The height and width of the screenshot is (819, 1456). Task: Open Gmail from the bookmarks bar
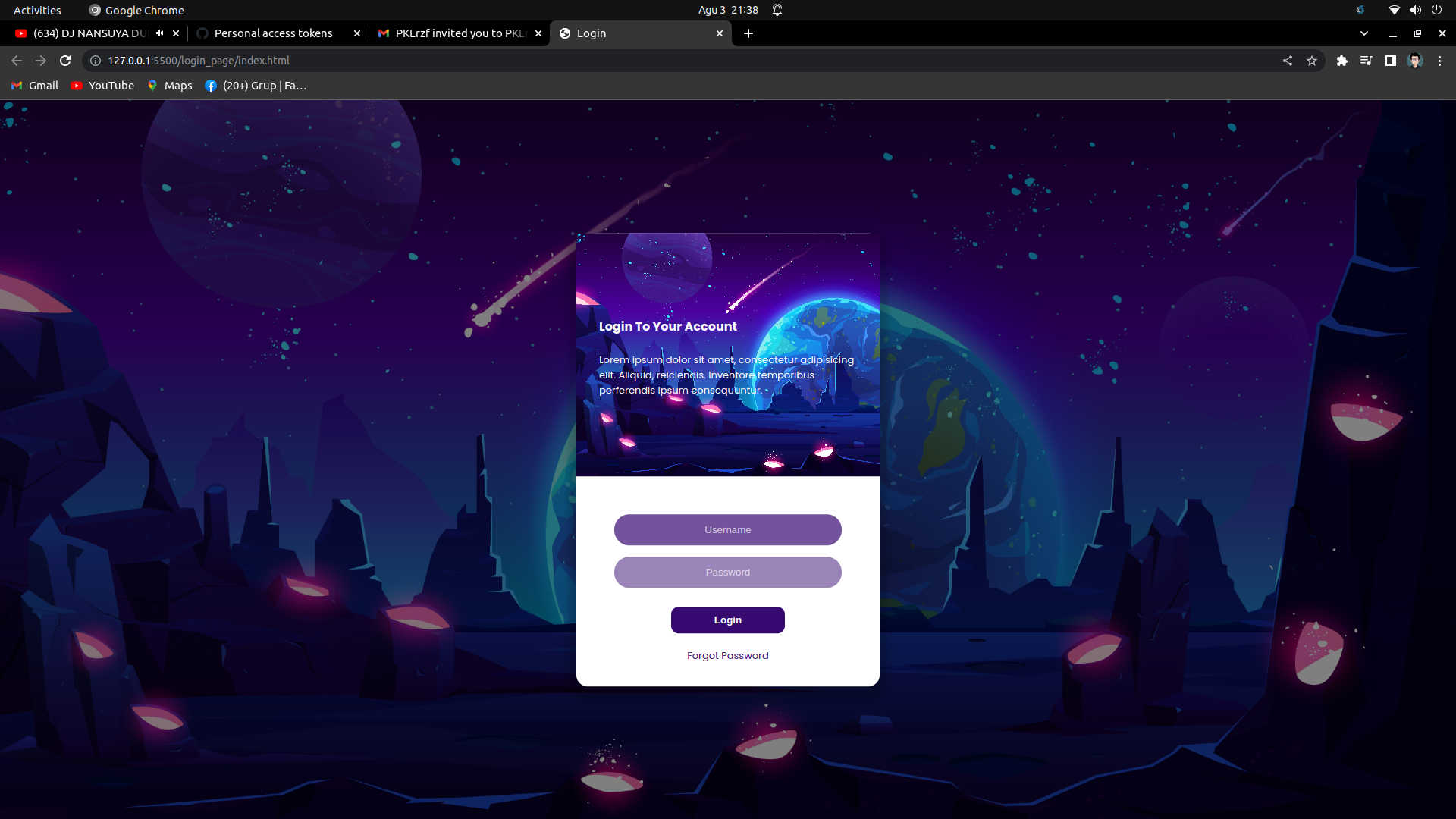[x=33, y=86]
